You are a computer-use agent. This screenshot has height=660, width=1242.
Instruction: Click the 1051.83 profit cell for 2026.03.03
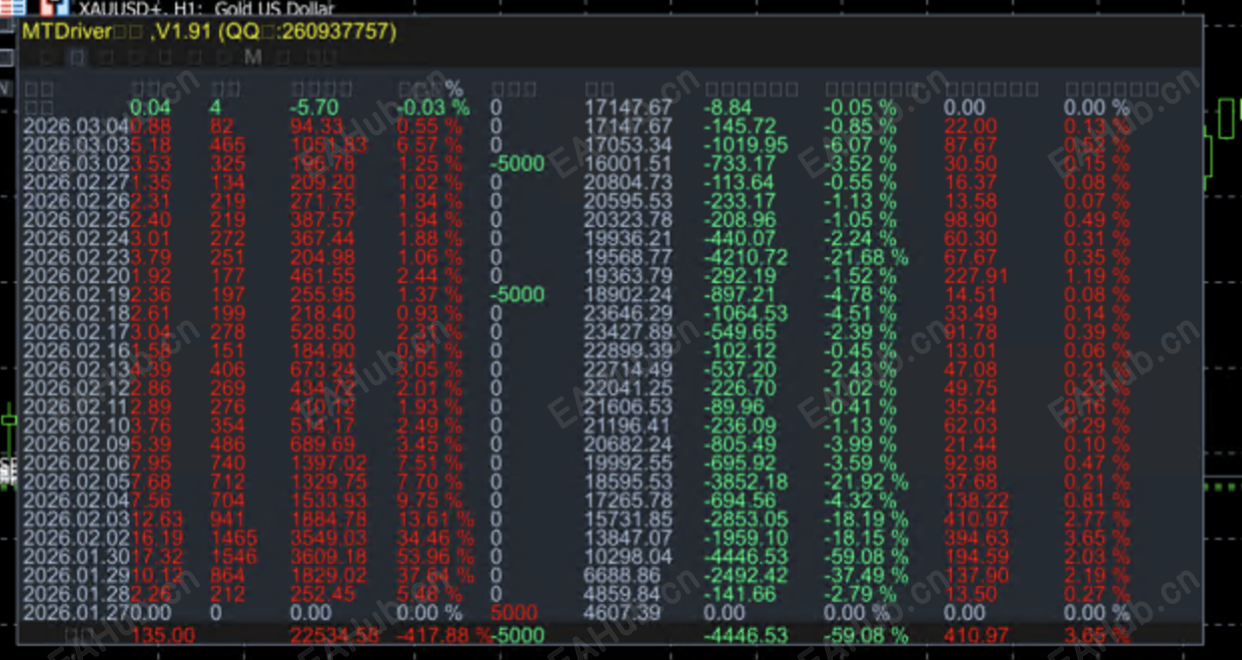(x=329, y=145)
